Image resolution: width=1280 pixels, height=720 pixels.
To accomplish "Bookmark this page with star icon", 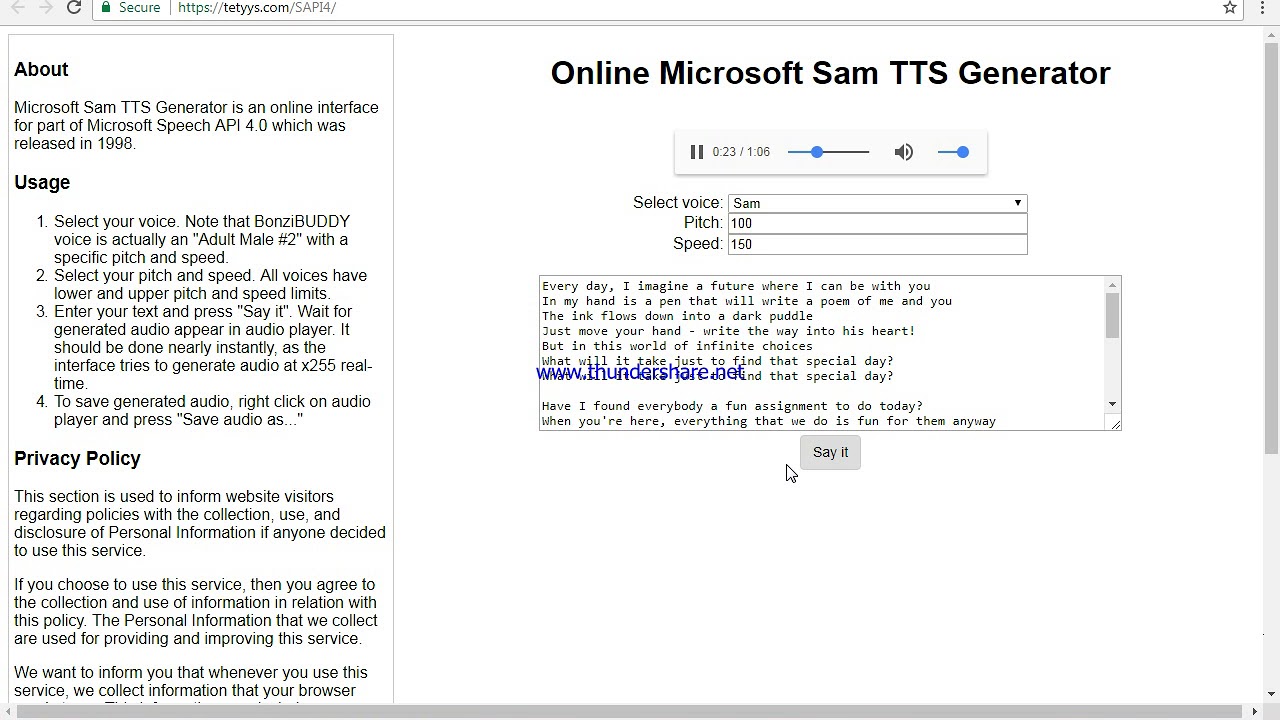I will pyautogui.click(x=1230, y=7).
